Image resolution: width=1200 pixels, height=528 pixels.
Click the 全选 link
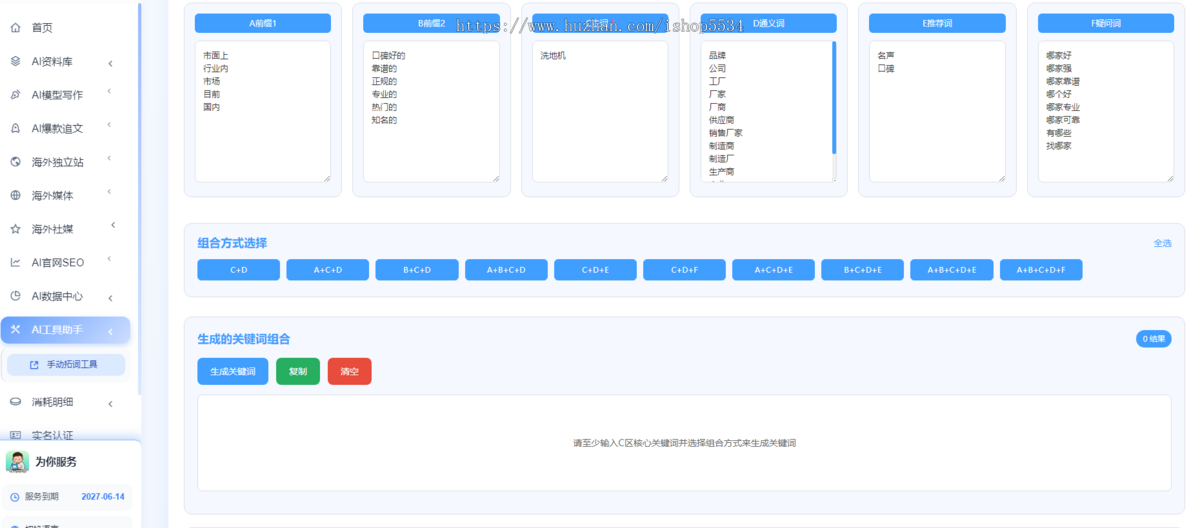click(1162, 243)
